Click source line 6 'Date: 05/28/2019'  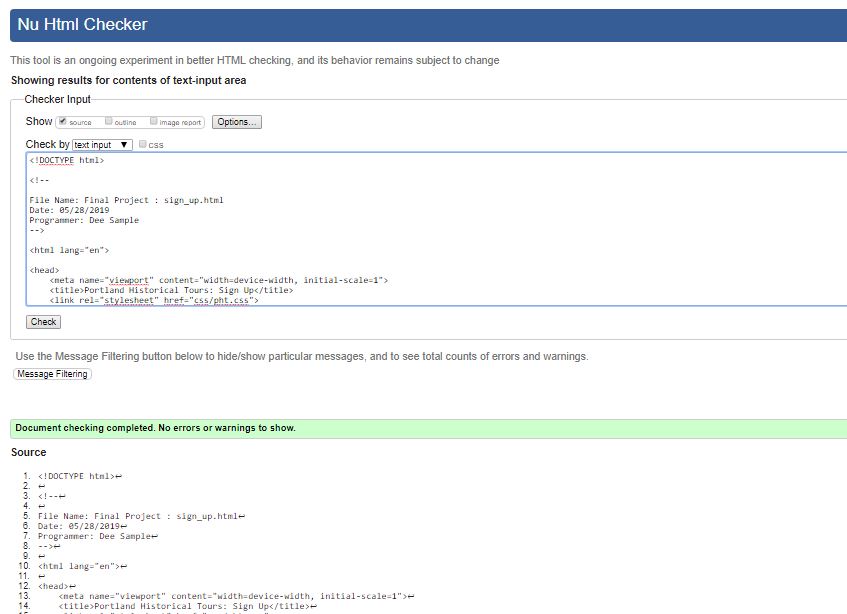pos(82,526)
